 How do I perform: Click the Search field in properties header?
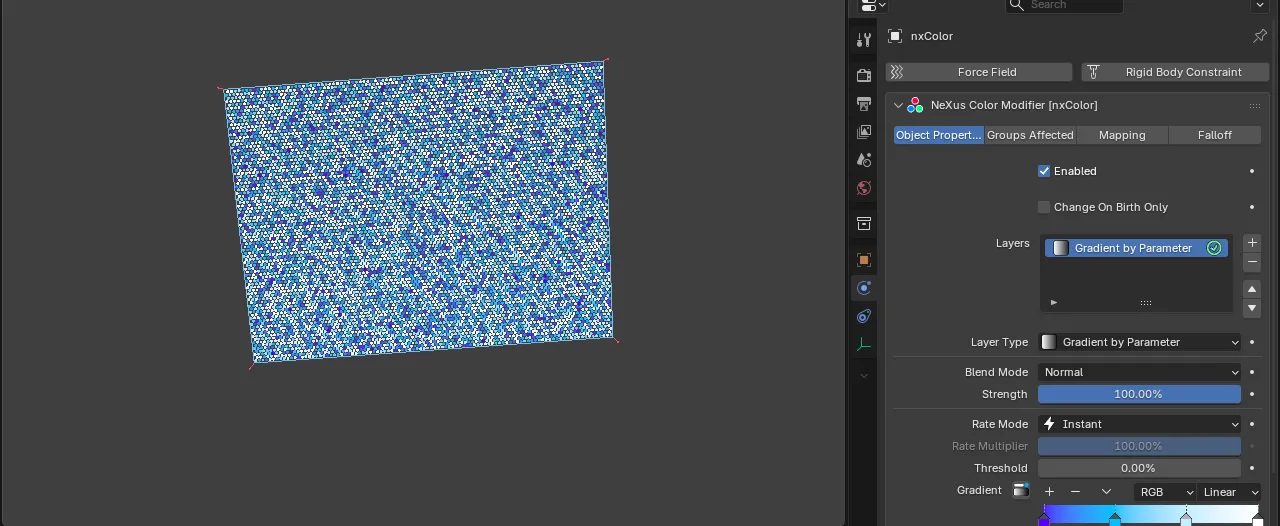point(1064,5)
